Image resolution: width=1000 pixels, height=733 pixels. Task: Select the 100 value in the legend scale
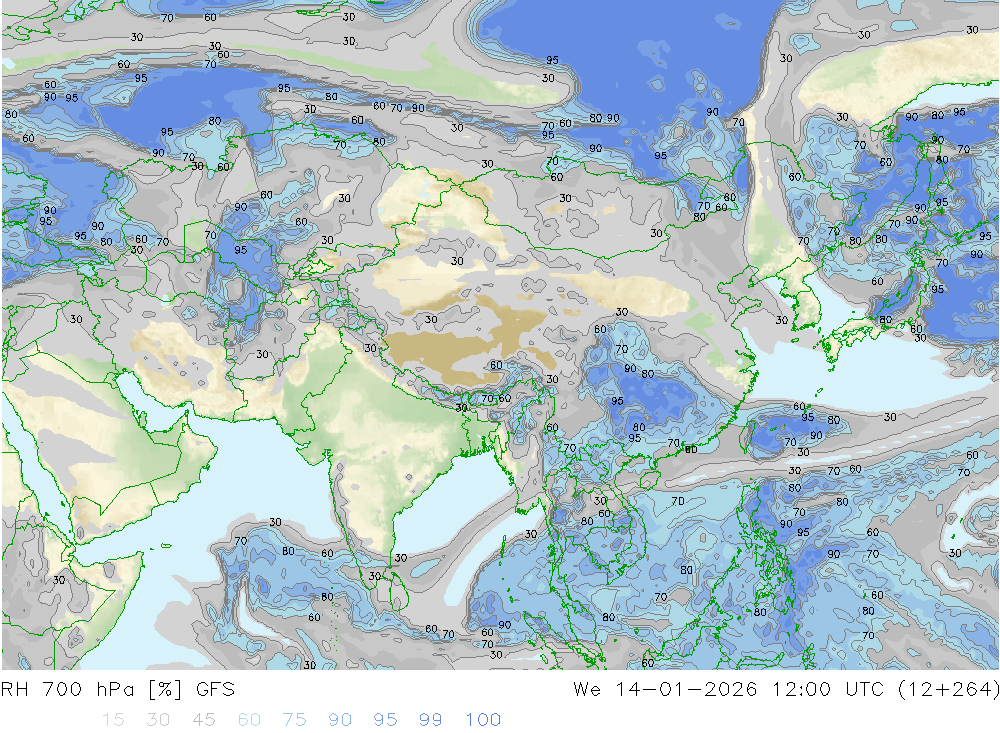coord(483,720)
